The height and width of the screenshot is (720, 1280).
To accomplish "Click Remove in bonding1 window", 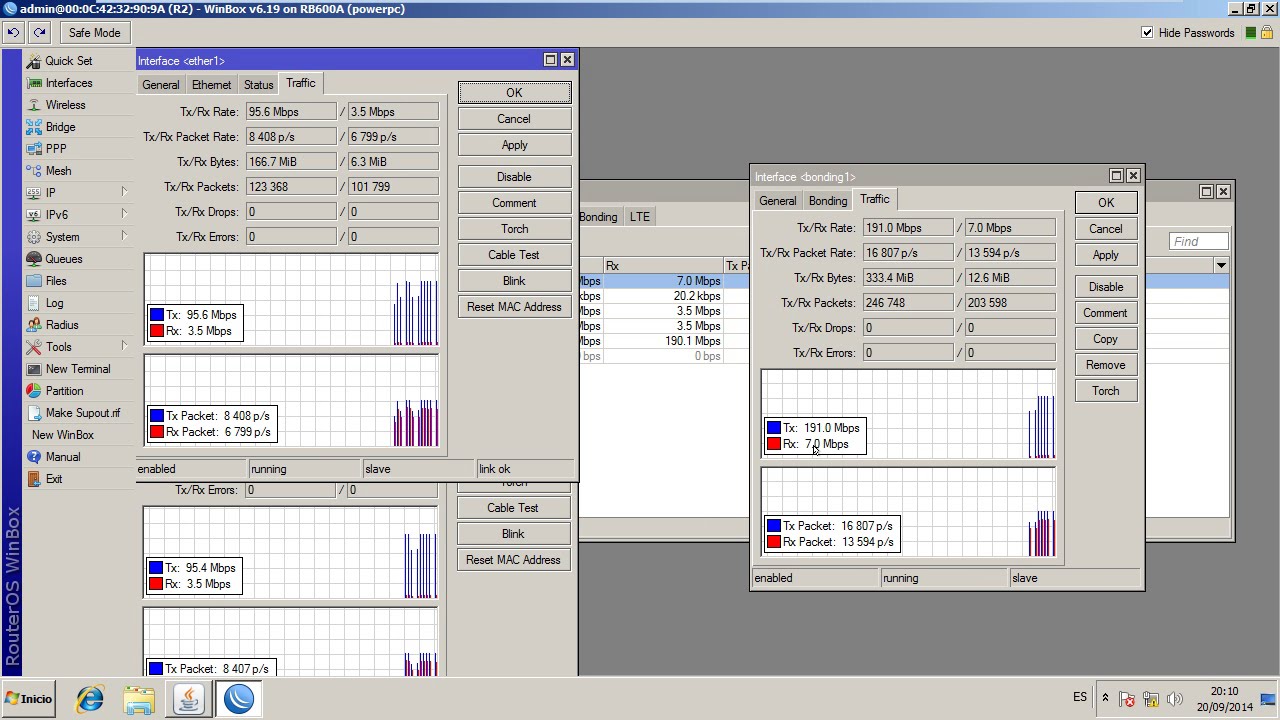I will [x=1106, y=365].
